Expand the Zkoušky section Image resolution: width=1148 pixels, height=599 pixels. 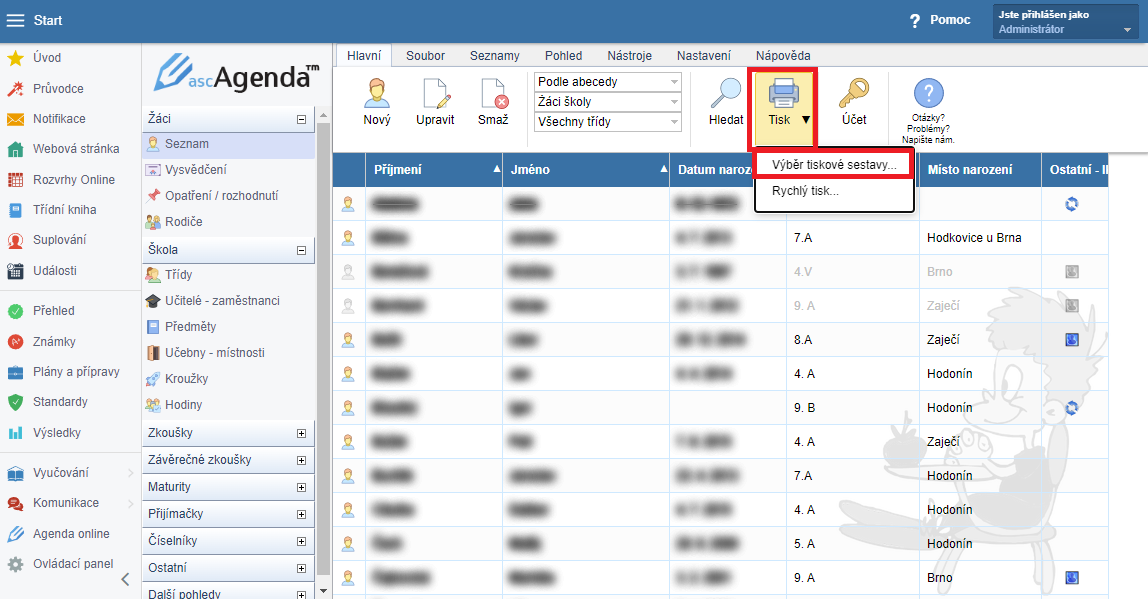(301, 433)
